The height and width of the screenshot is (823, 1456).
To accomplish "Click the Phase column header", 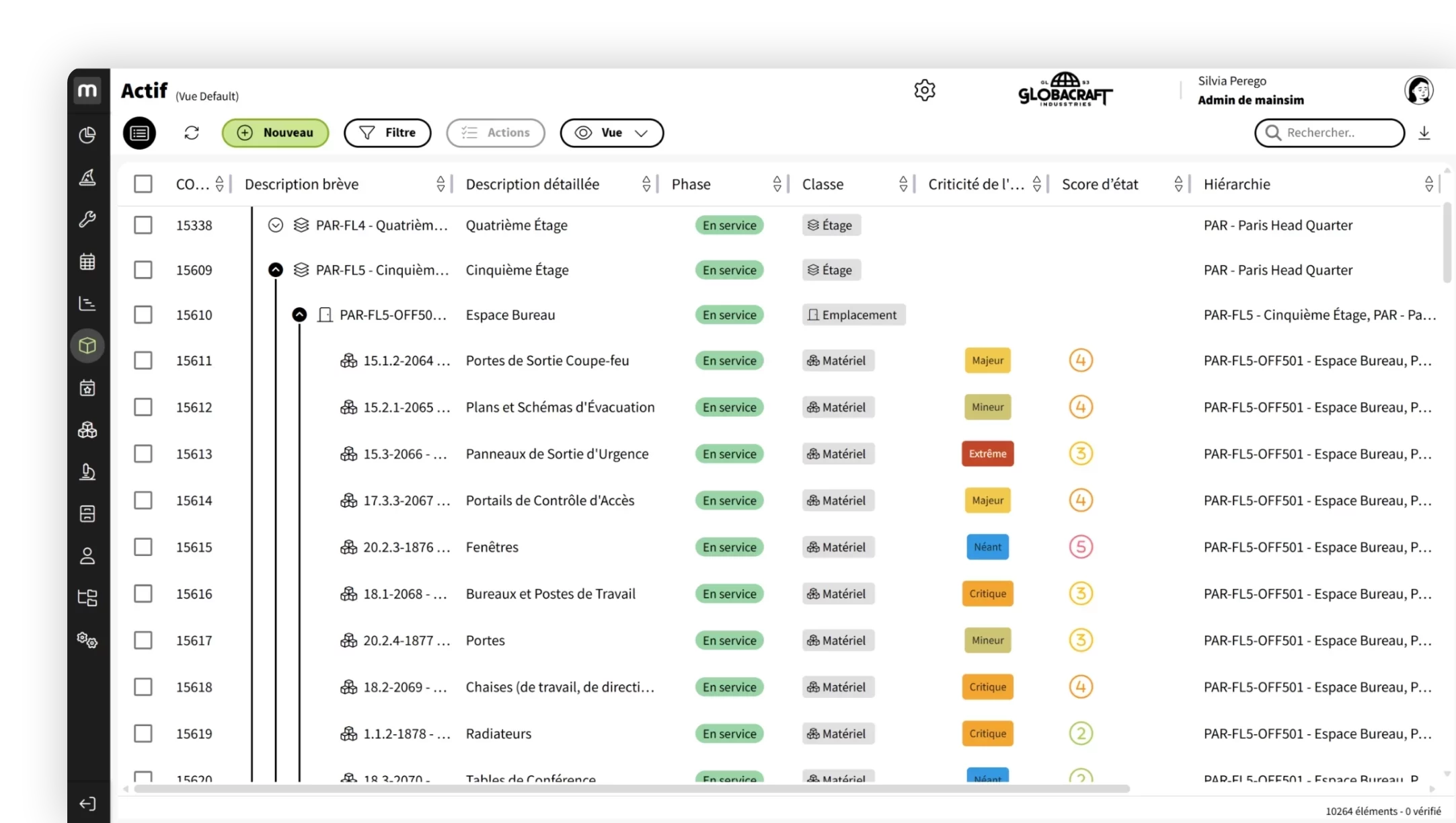I will [x=691, y=184].
